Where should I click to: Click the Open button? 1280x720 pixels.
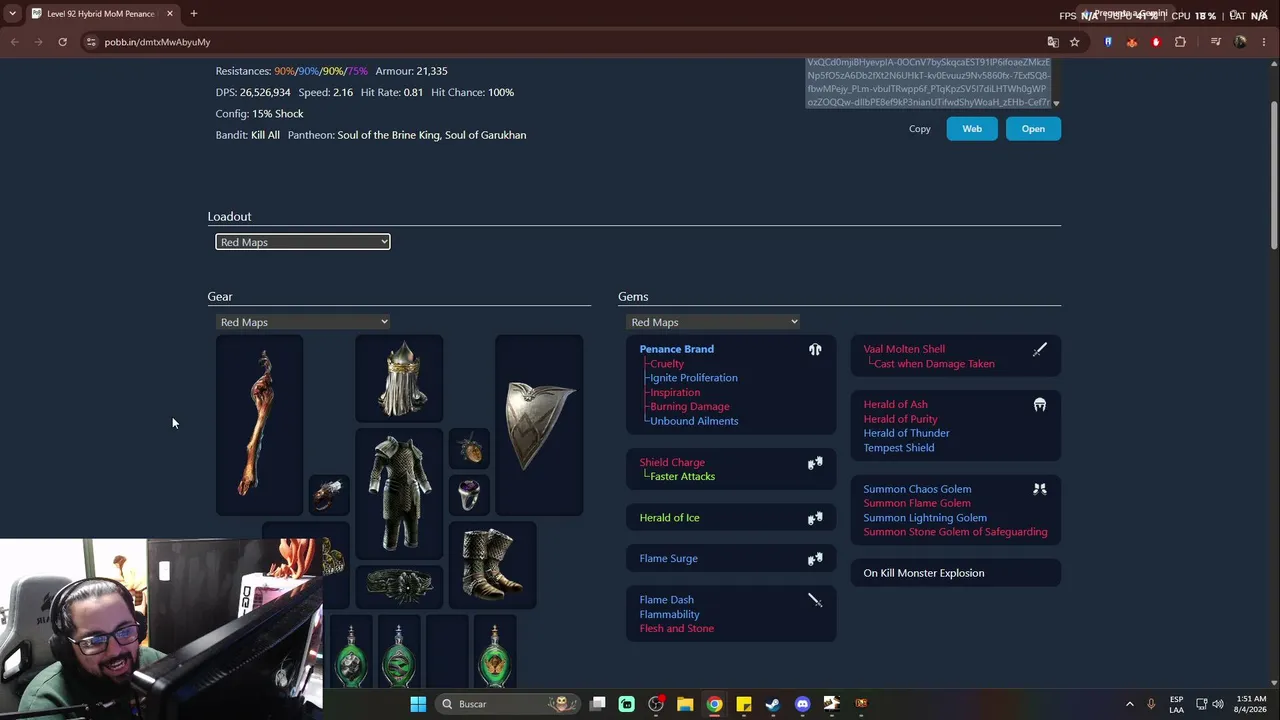[1033, 129]
